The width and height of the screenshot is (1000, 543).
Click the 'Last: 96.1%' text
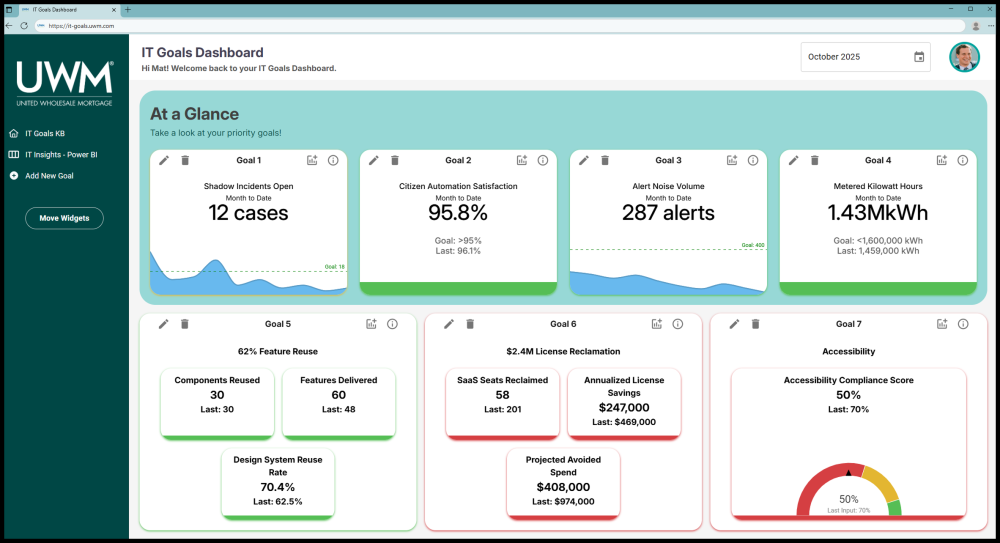pyautogui.click(x=458, y=251)
